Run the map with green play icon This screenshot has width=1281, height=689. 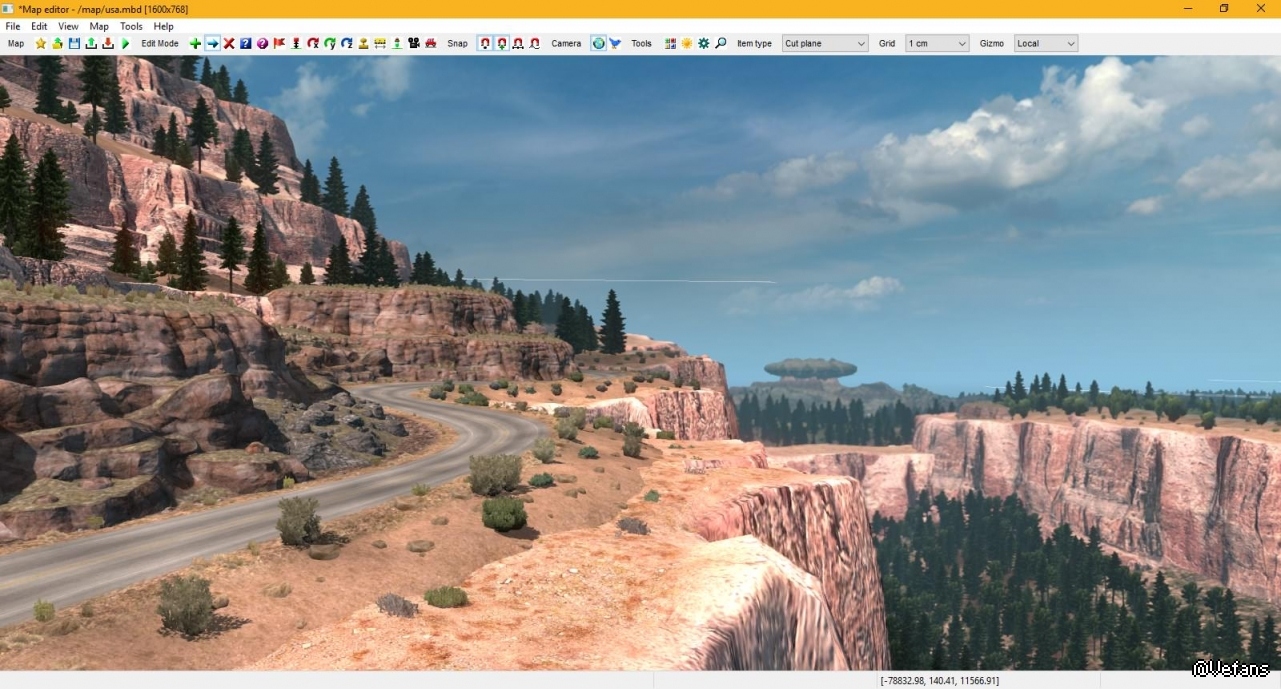125,44
